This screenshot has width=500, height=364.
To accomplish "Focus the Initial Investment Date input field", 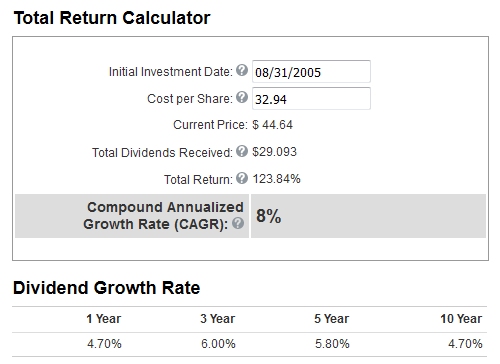I will tap(311, 71).
